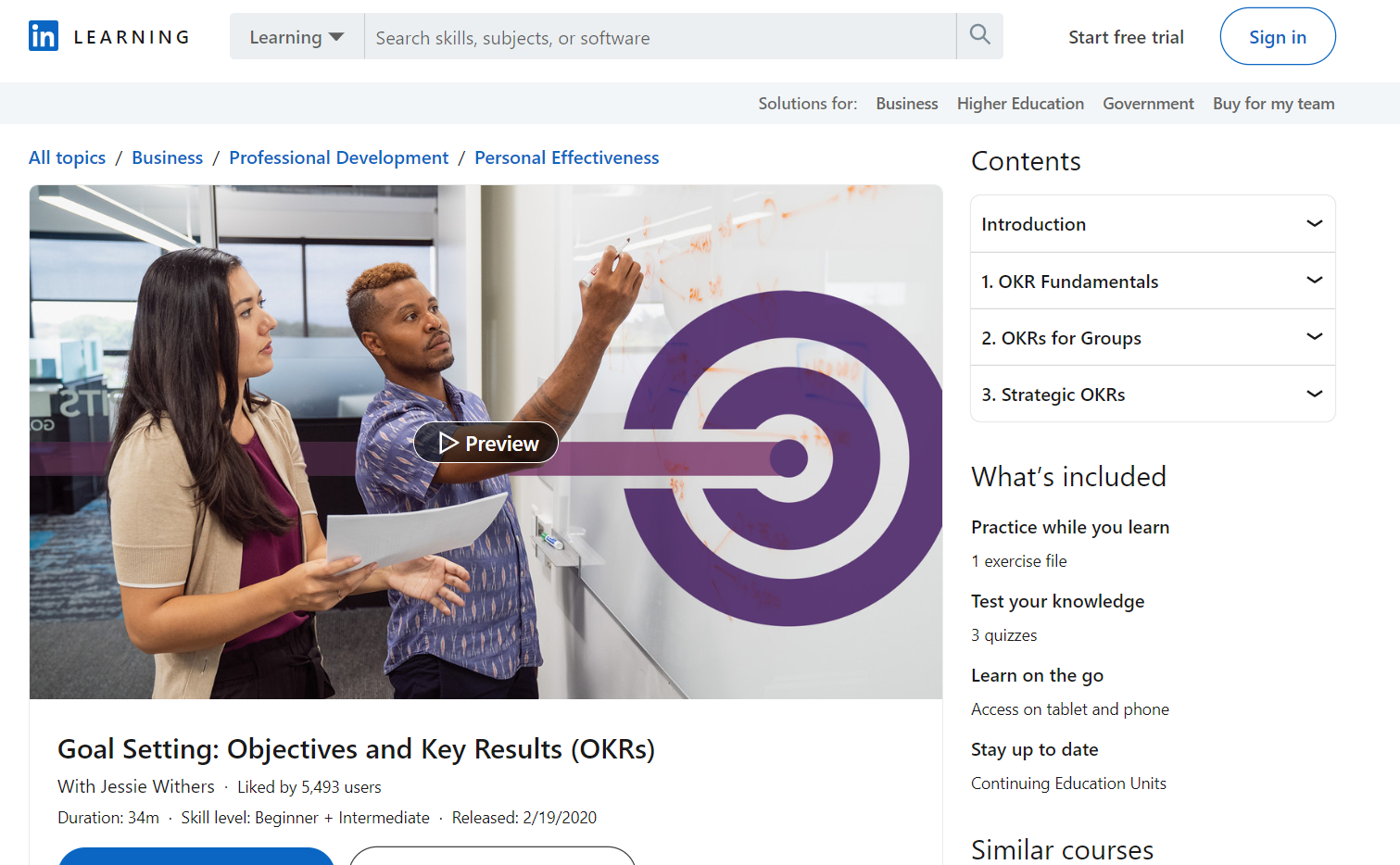Open the Business breadcrumb link
The image size is (1400, 865).
tap(167, 157)
